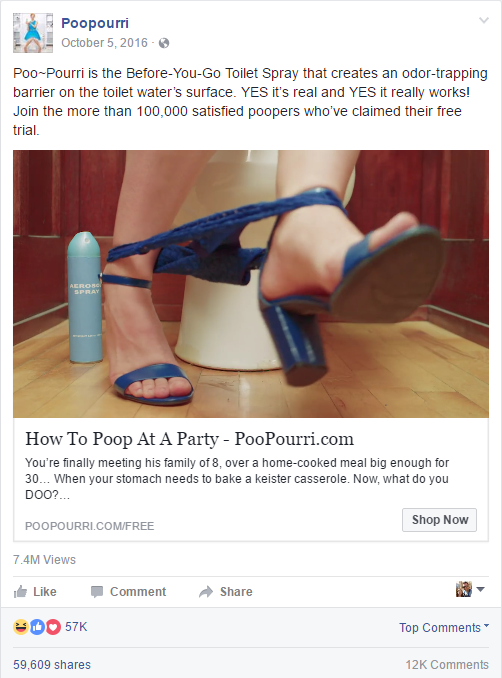Open the Poopourri profile picture
502x678 pixels.
click(x=33, y=33)
